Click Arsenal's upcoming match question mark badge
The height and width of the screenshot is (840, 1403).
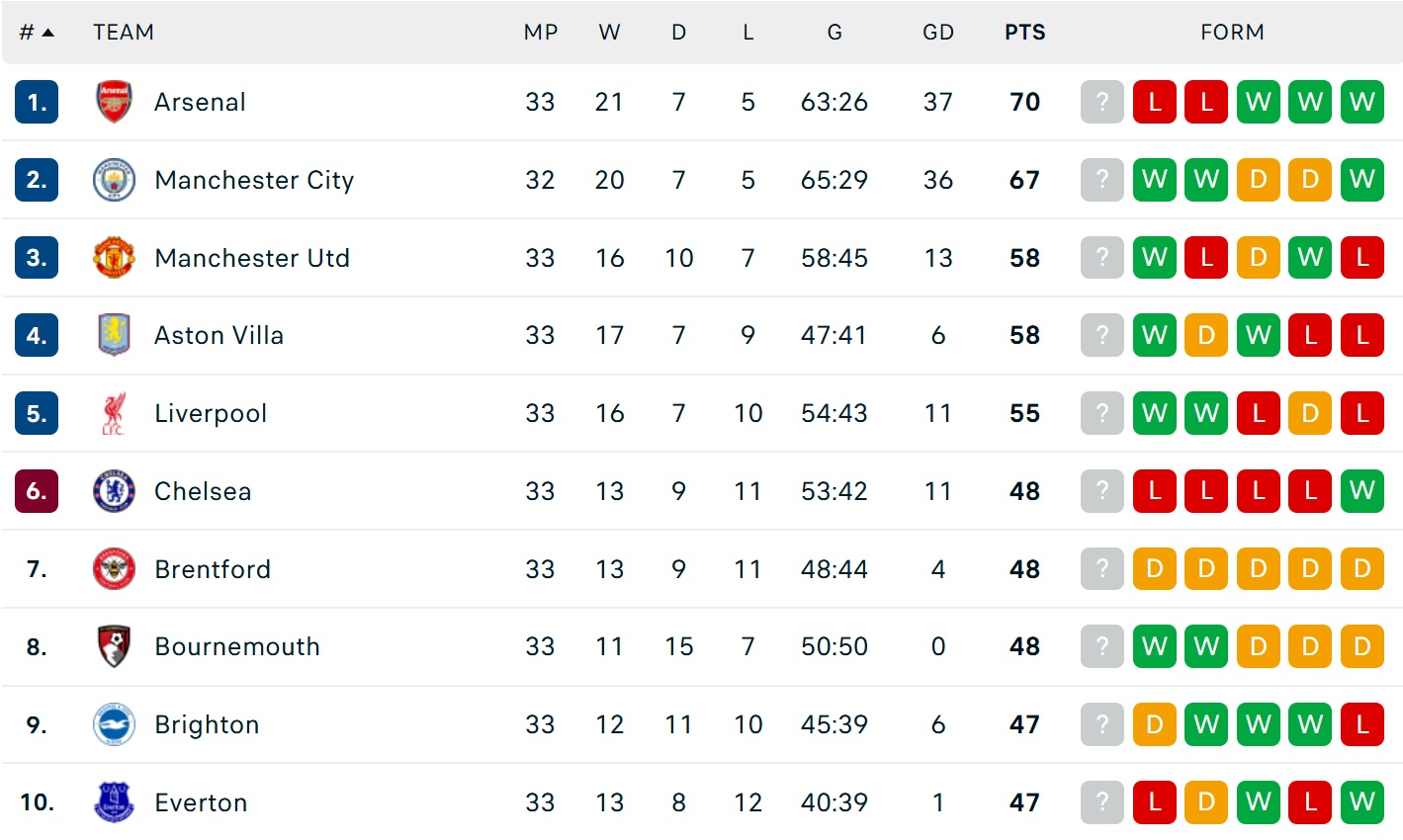[1101, 102]
